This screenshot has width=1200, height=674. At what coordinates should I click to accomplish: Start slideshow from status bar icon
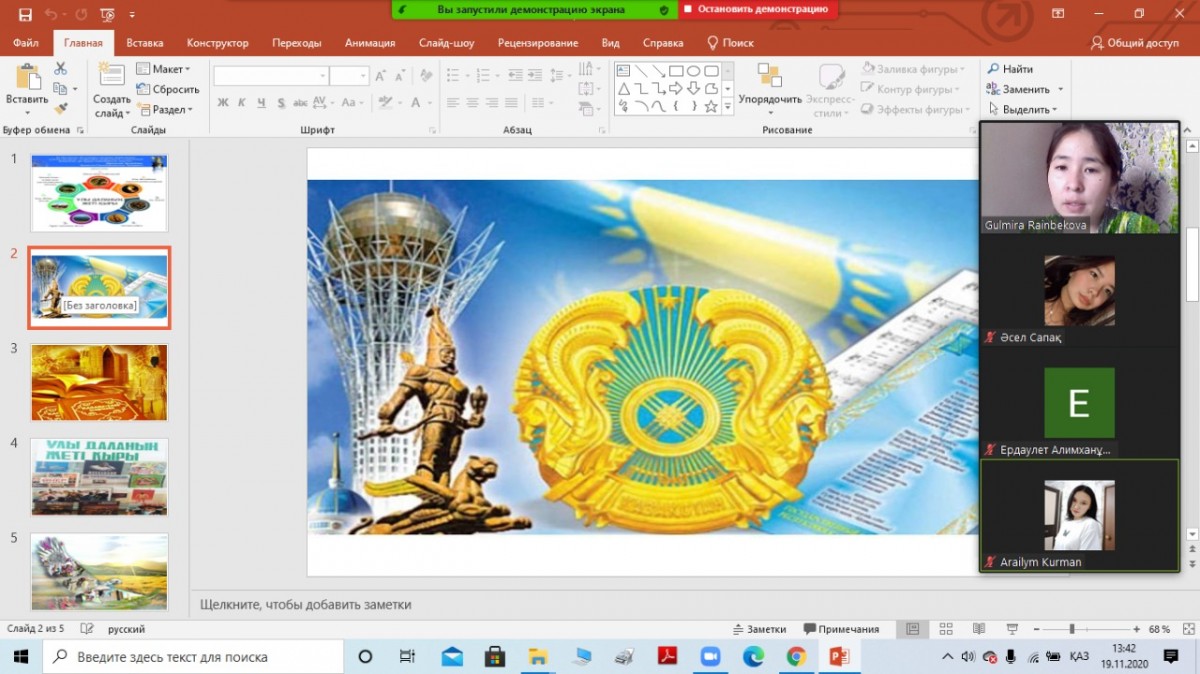[x=1012, y=629]
